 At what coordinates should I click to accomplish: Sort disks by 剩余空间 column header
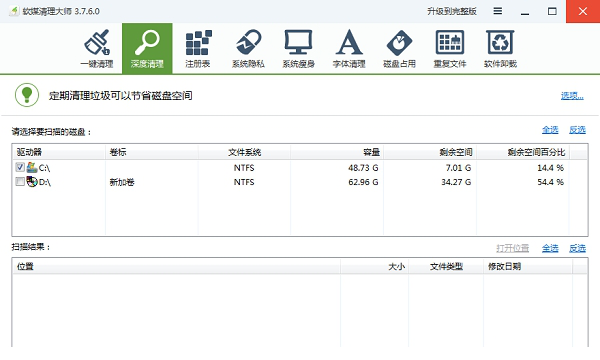click(430, 152)
